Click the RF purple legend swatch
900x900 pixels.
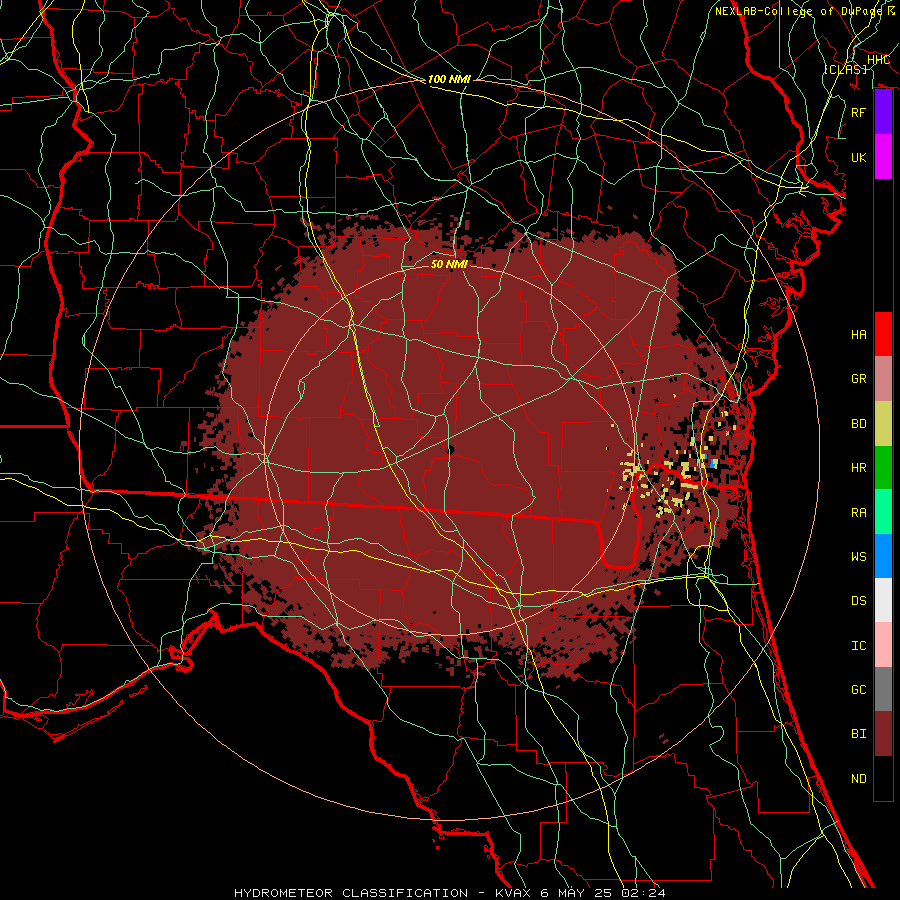883,112
